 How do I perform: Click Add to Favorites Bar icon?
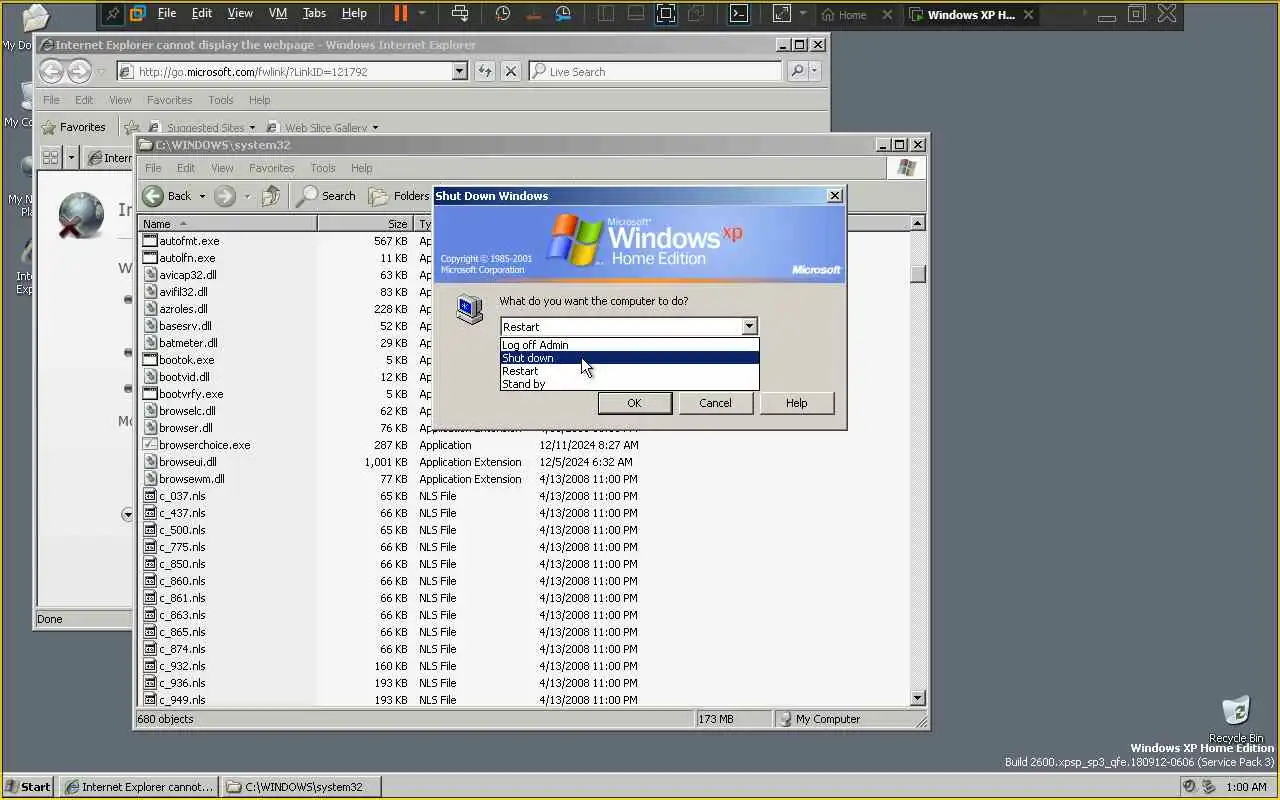coord(131,127)
